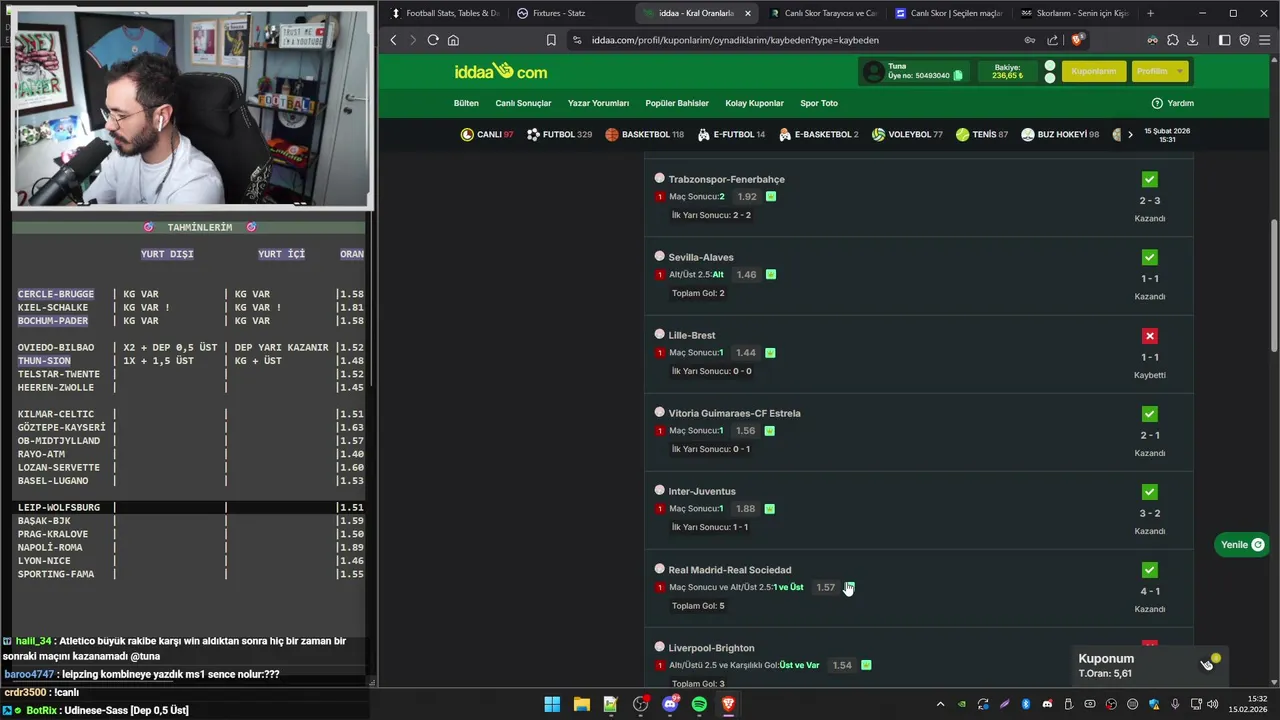Select the FUTBOL 329 category
This screenshot has height=720, width=1280.
pos(560,134)
